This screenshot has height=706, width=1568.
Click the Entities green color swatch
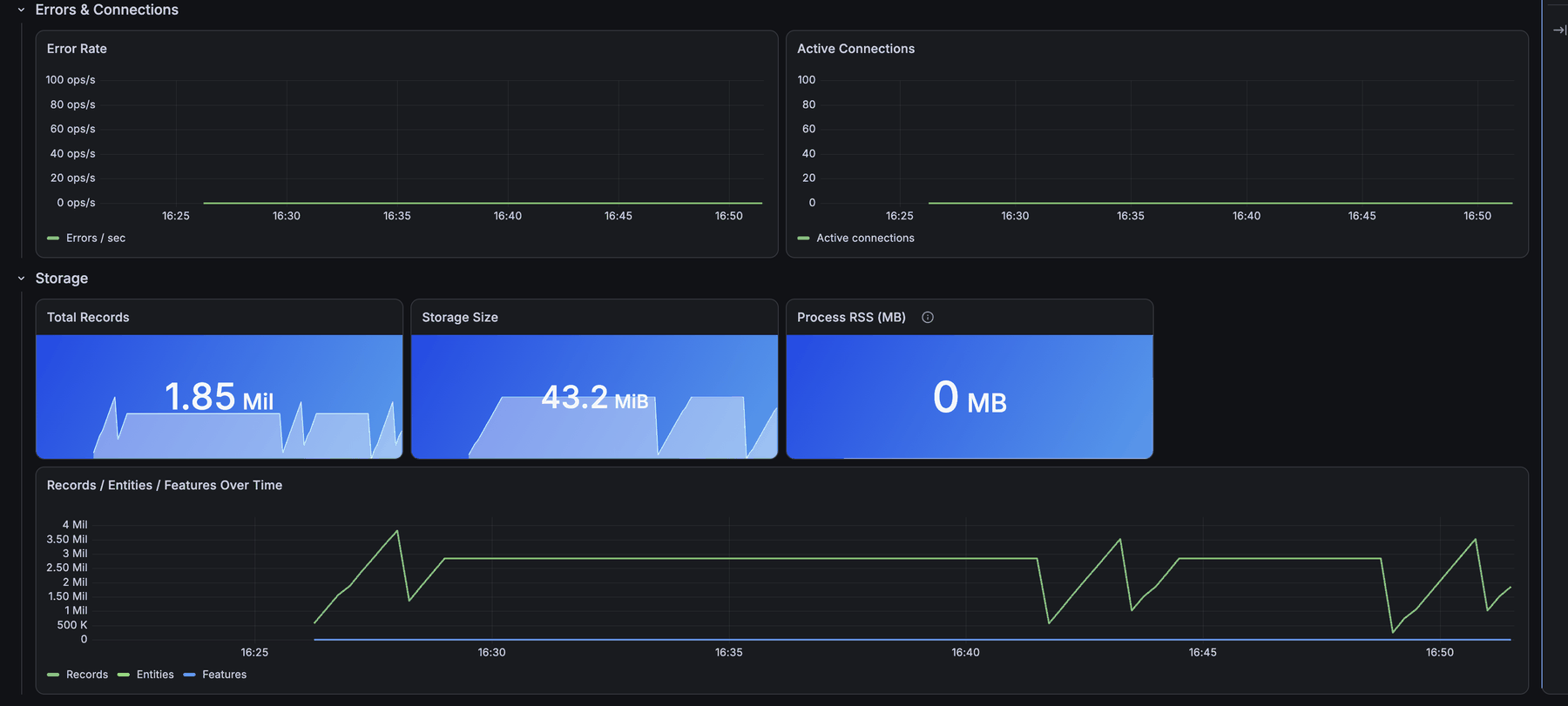click(123, 675)
